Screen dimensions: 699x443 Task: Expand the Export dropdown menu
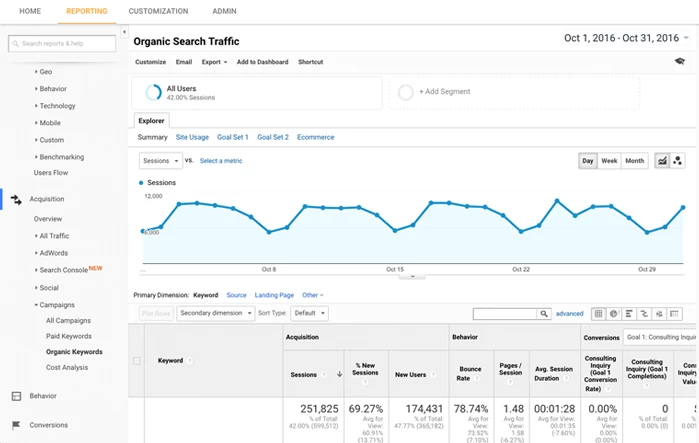214,62
